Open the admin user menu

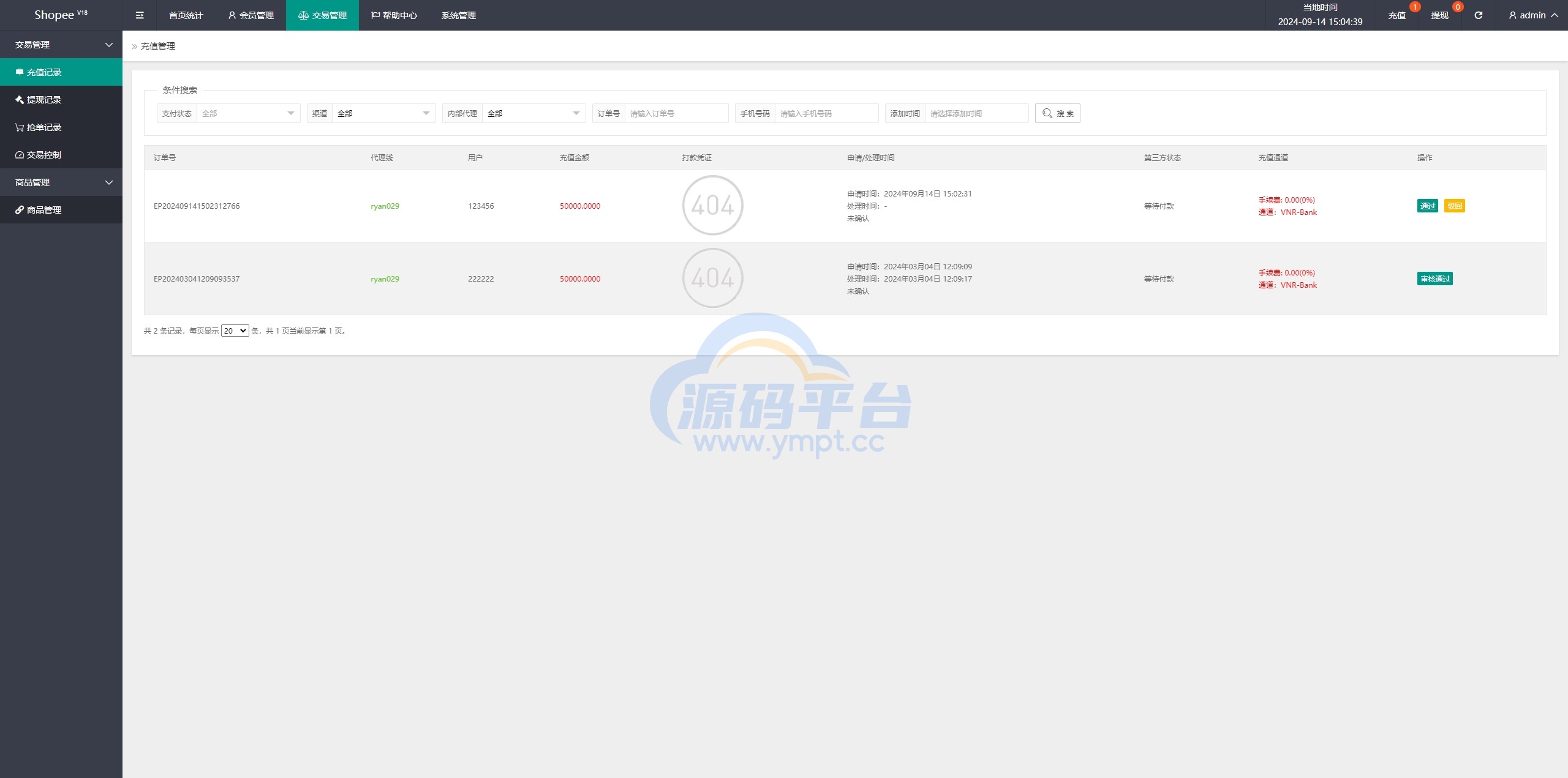coord(1533,15)
